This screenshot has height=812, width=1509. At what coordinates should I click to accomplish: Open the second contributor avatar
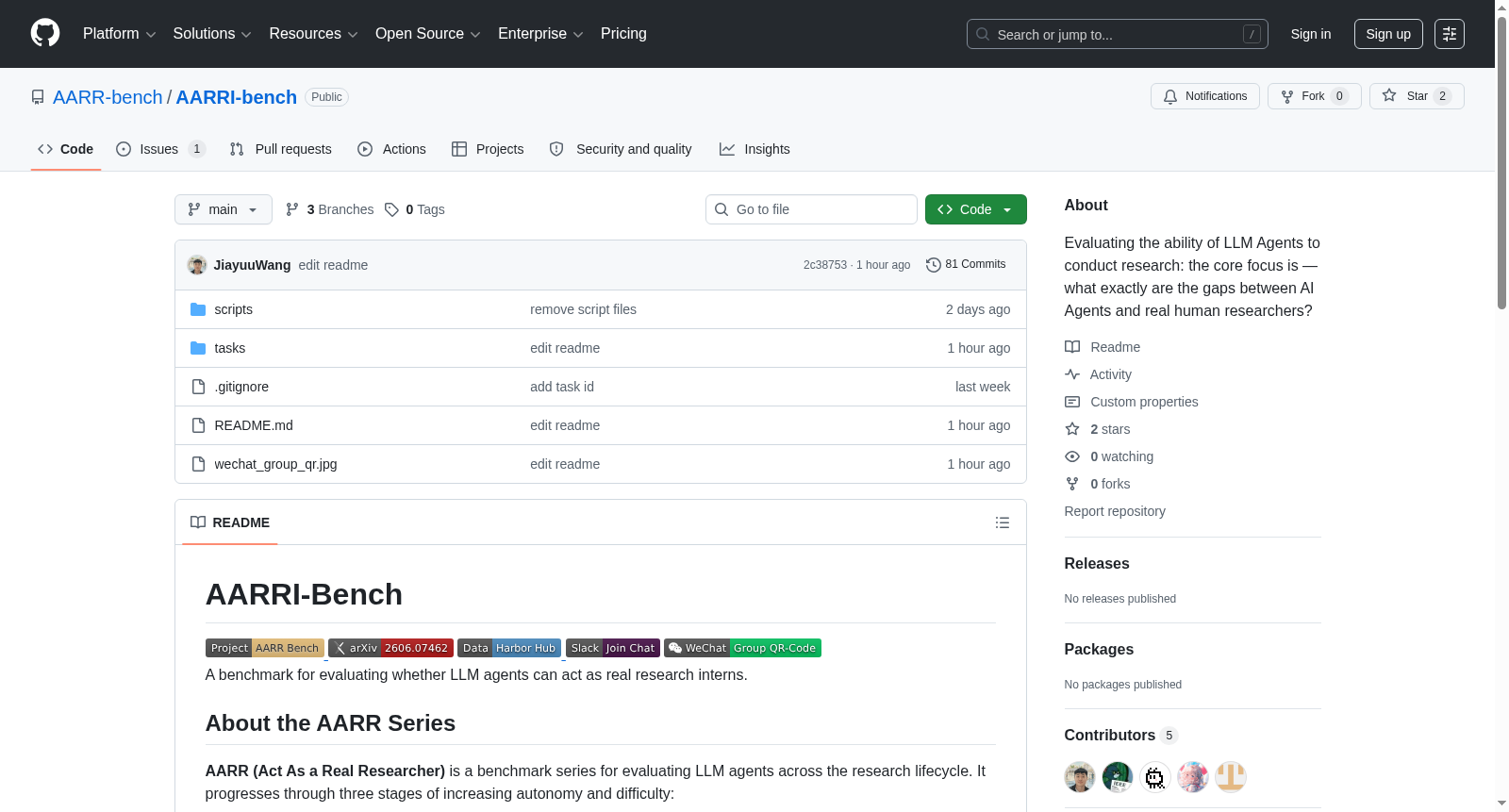click(1118, 777)
